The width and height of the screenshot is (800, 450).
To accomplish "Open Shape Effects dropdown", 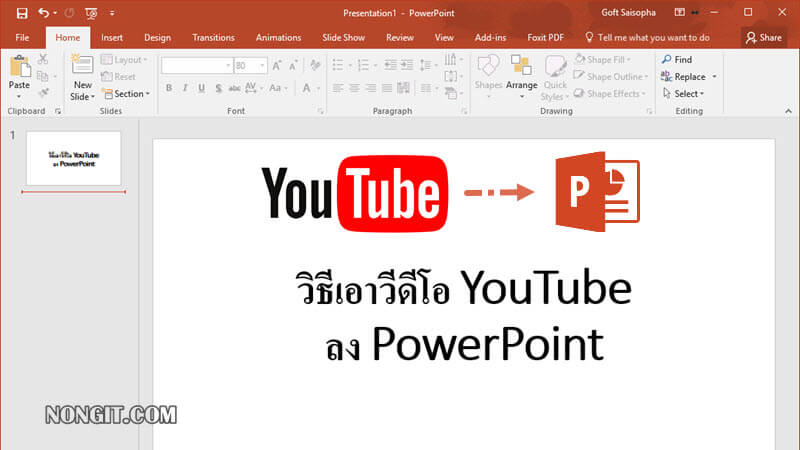I will click(x=609, y=94).
